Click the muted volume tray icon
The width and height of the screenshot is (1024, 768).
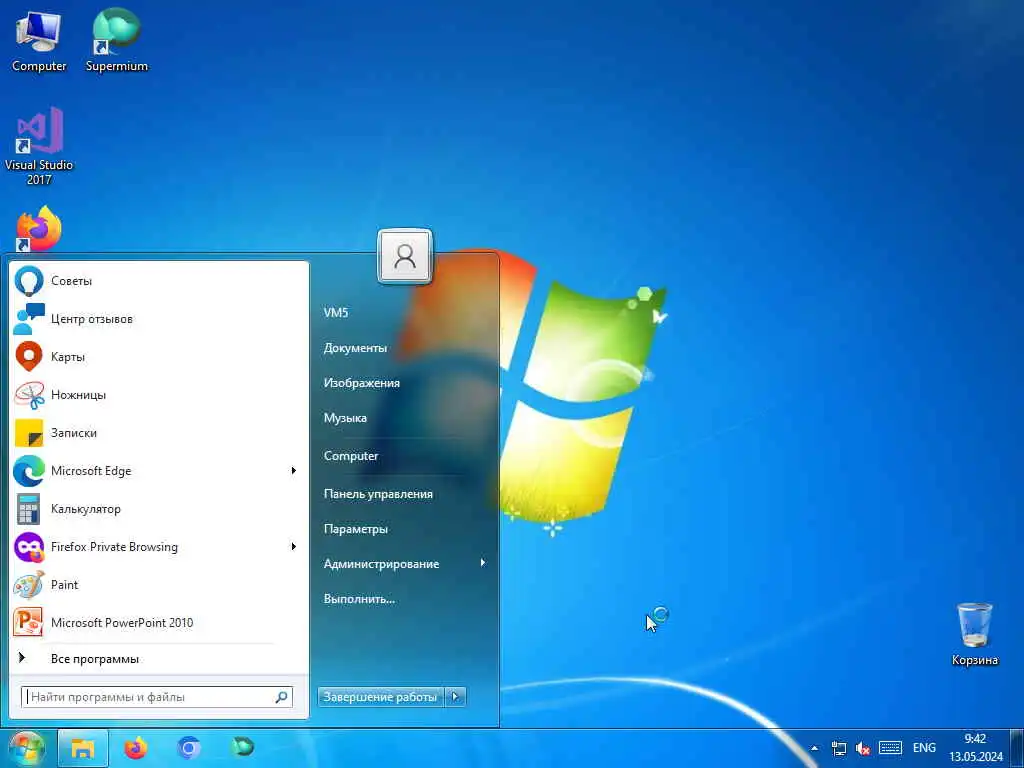coord(863,748)
